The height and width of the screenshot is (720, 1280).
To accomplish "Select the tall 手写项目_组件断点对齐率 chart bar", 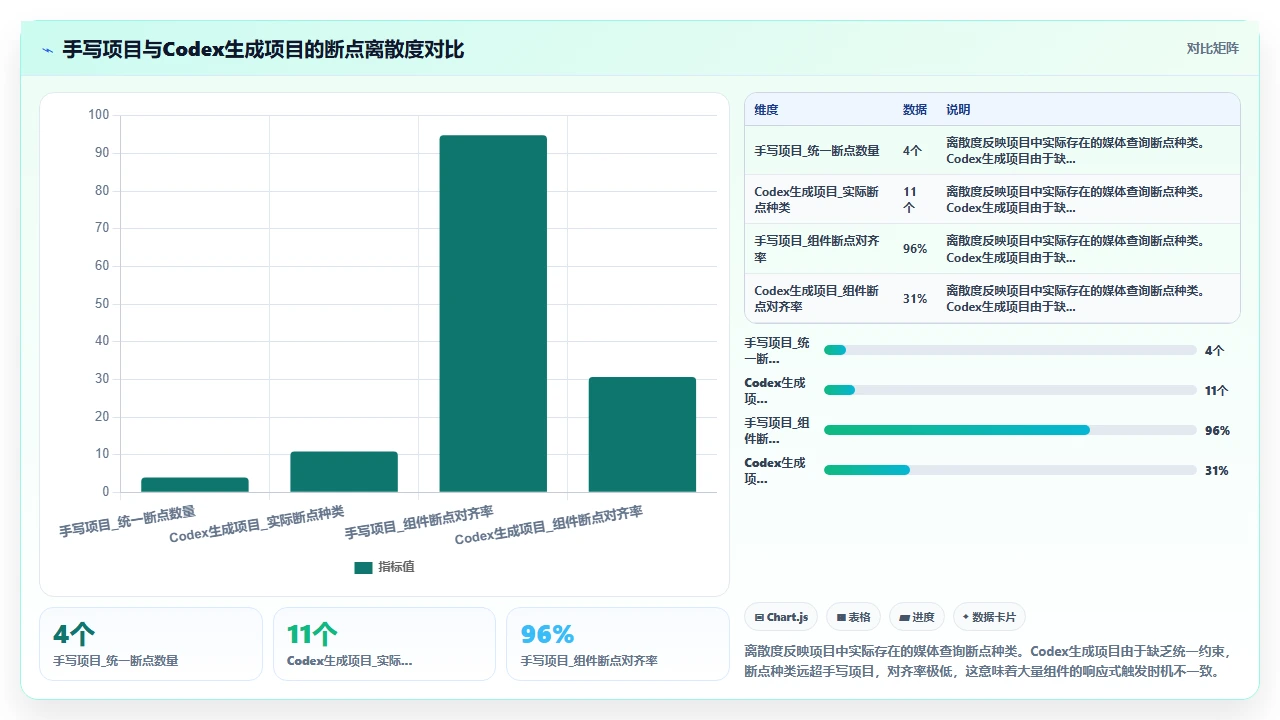I will [493, 314].
